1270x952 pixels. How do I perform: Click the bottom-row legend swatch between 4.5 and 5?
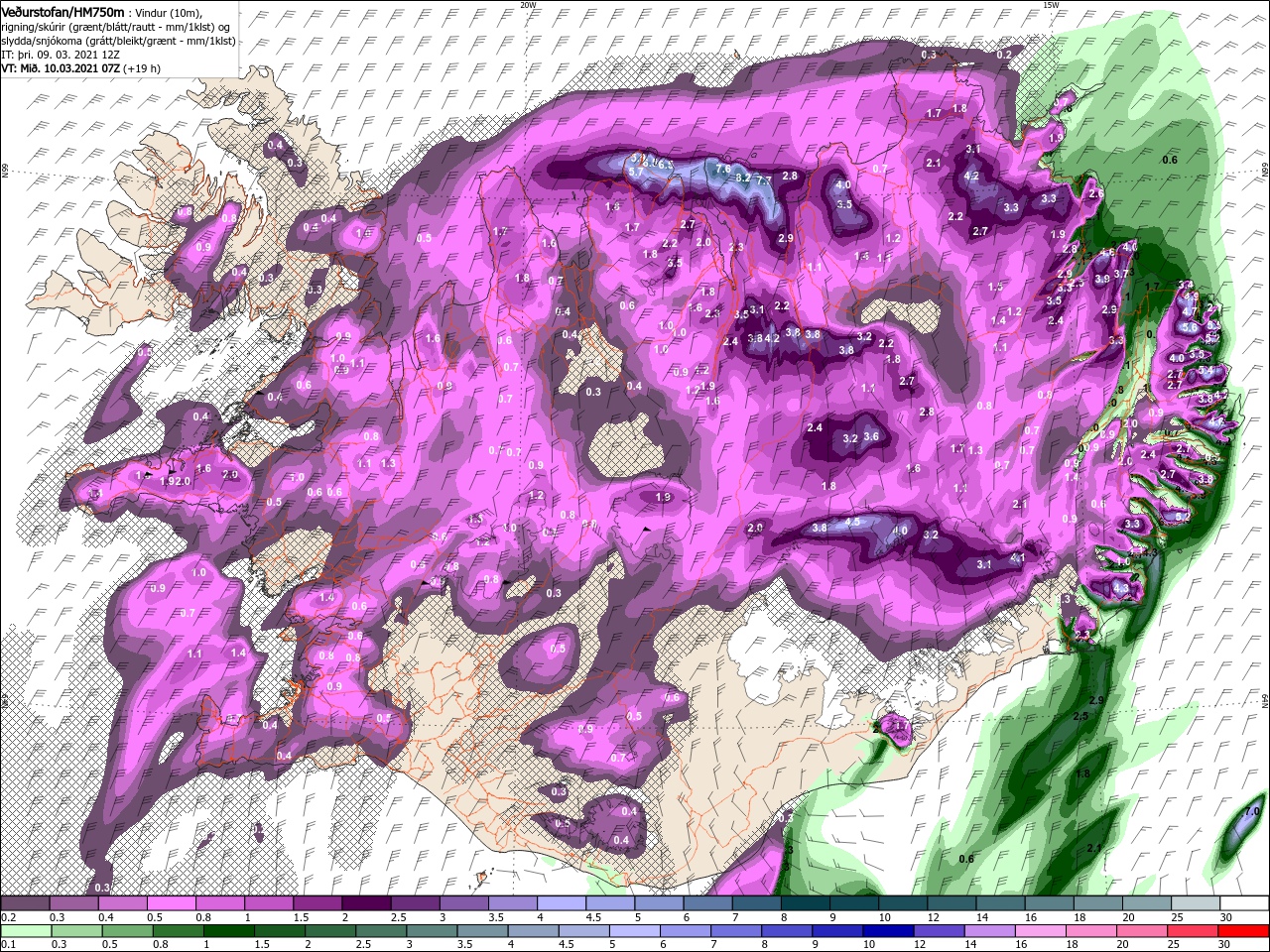pyautogui.click(x=583, y=931)
